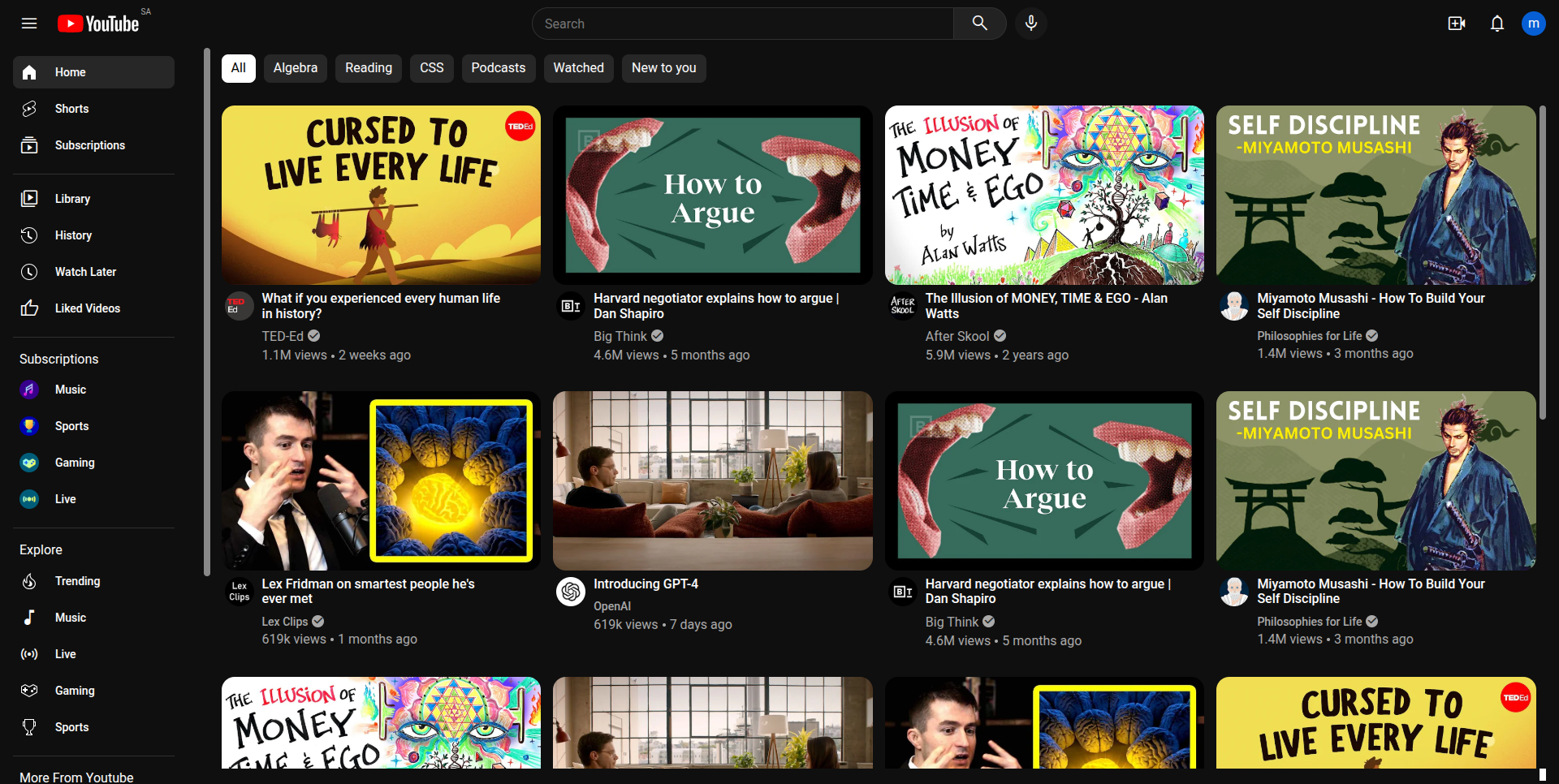Open Introducing GPT-4 video title
This screenshot has width=1559, height=784.
[646, 584]
